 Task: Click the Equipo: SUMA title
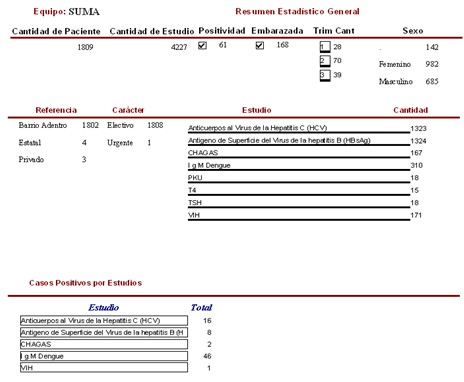tap(66, 12)
